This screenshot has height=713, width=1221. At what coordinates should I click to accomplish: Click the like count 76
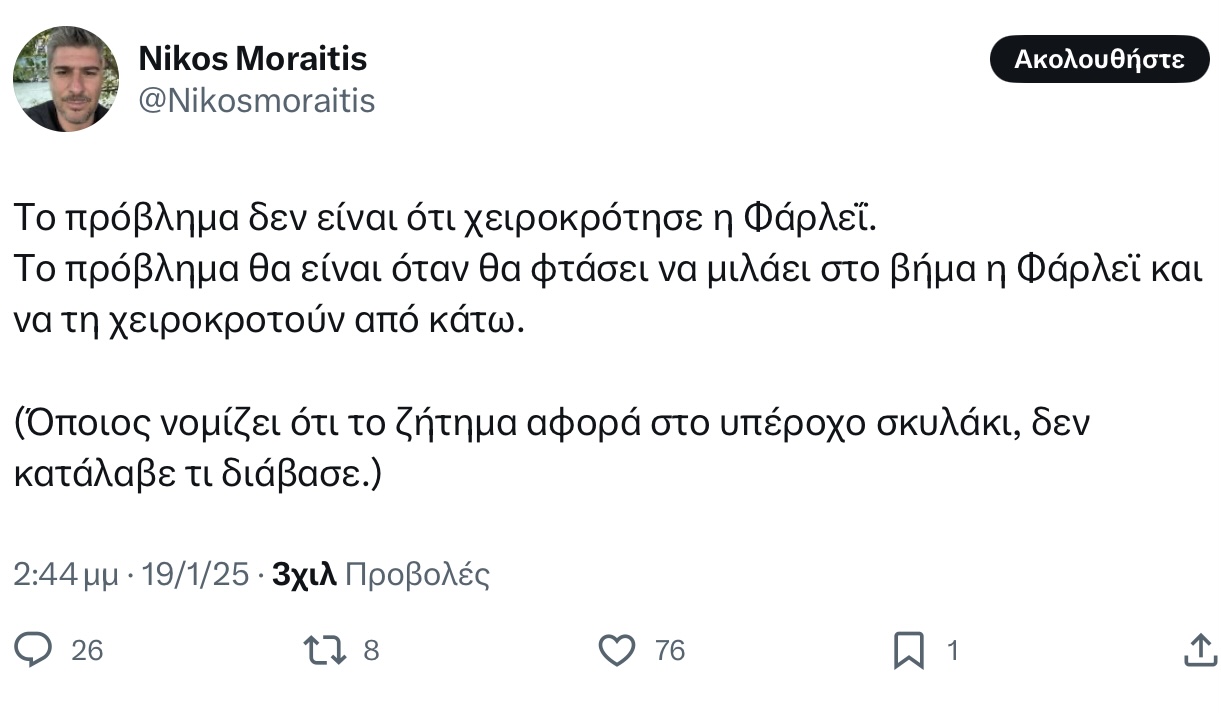pyautogui.click(x=670, y=651)
